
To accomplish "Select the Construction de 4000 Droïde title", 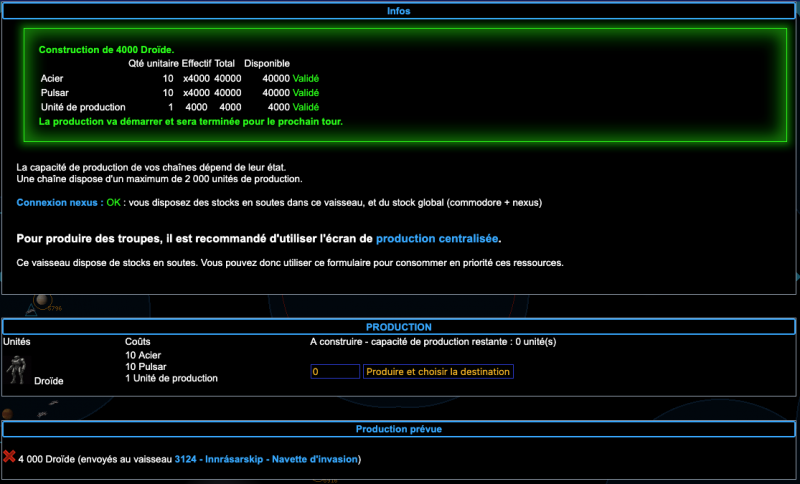I will 106,50.
